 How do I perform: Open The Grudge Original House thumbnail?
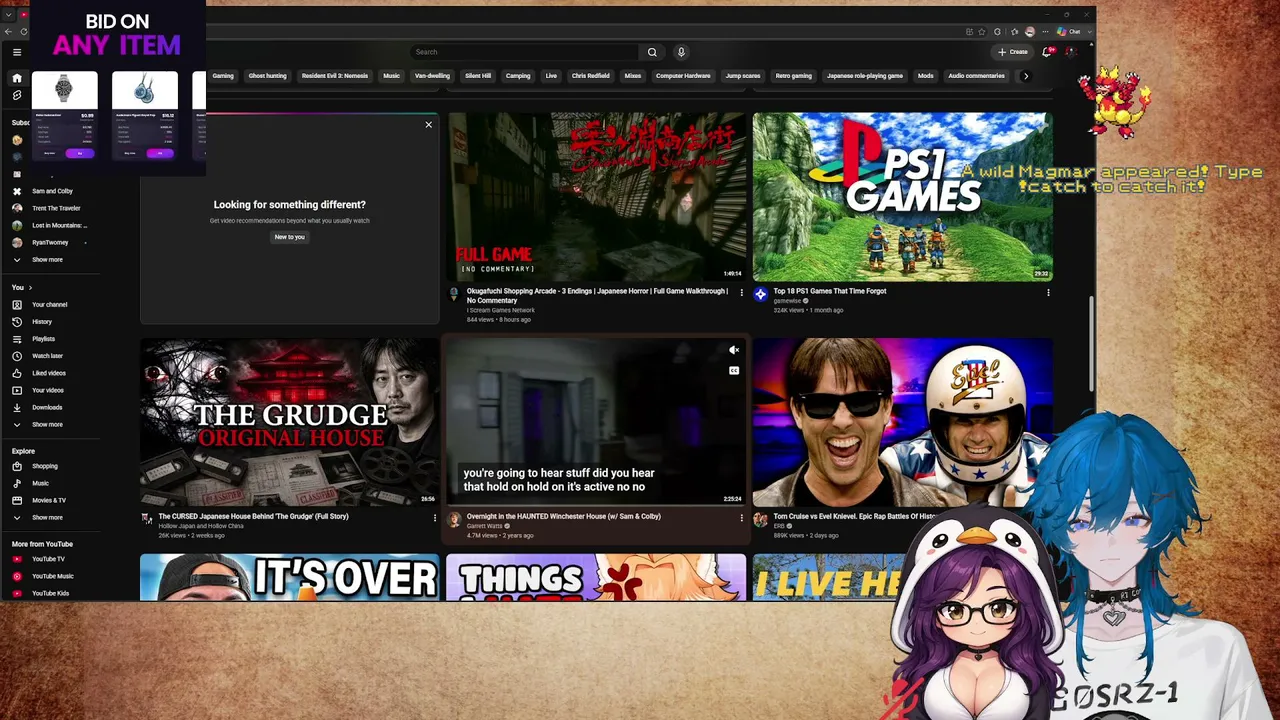coord(289,422)
